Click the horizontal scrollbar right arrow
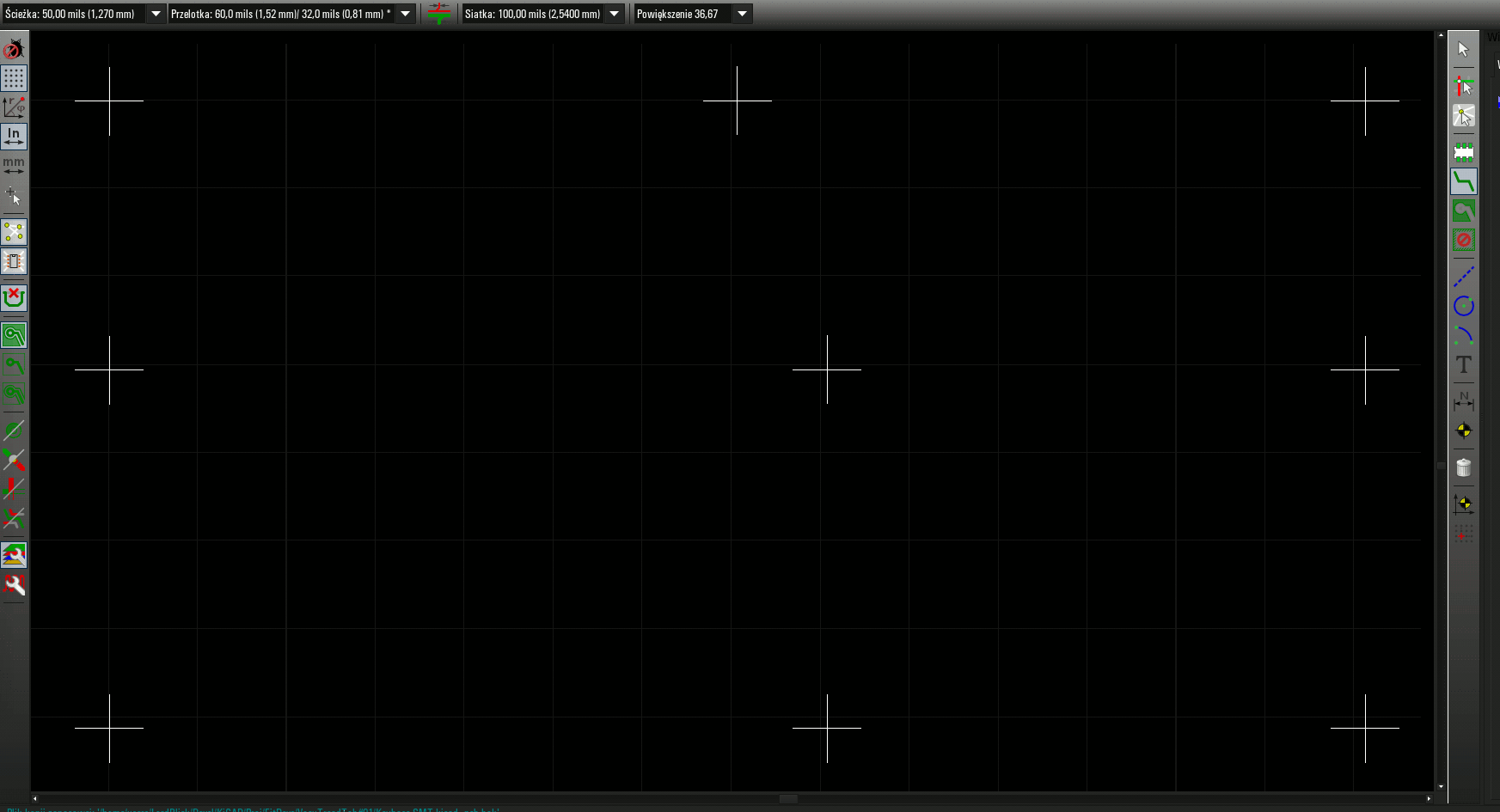 1429,798
